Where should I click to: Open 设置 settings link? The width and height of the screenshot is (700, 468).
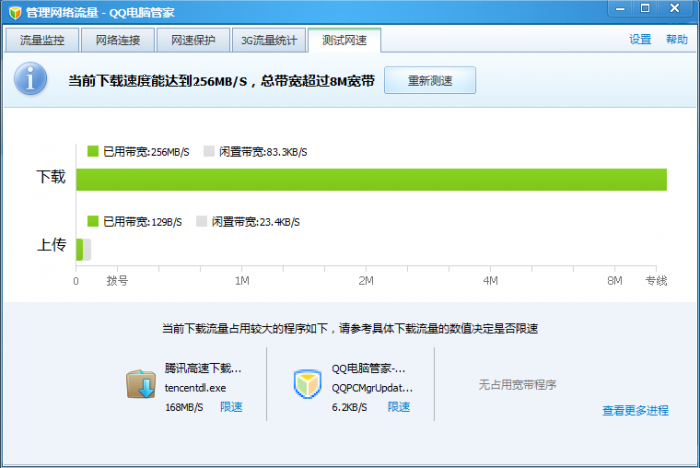640,39
